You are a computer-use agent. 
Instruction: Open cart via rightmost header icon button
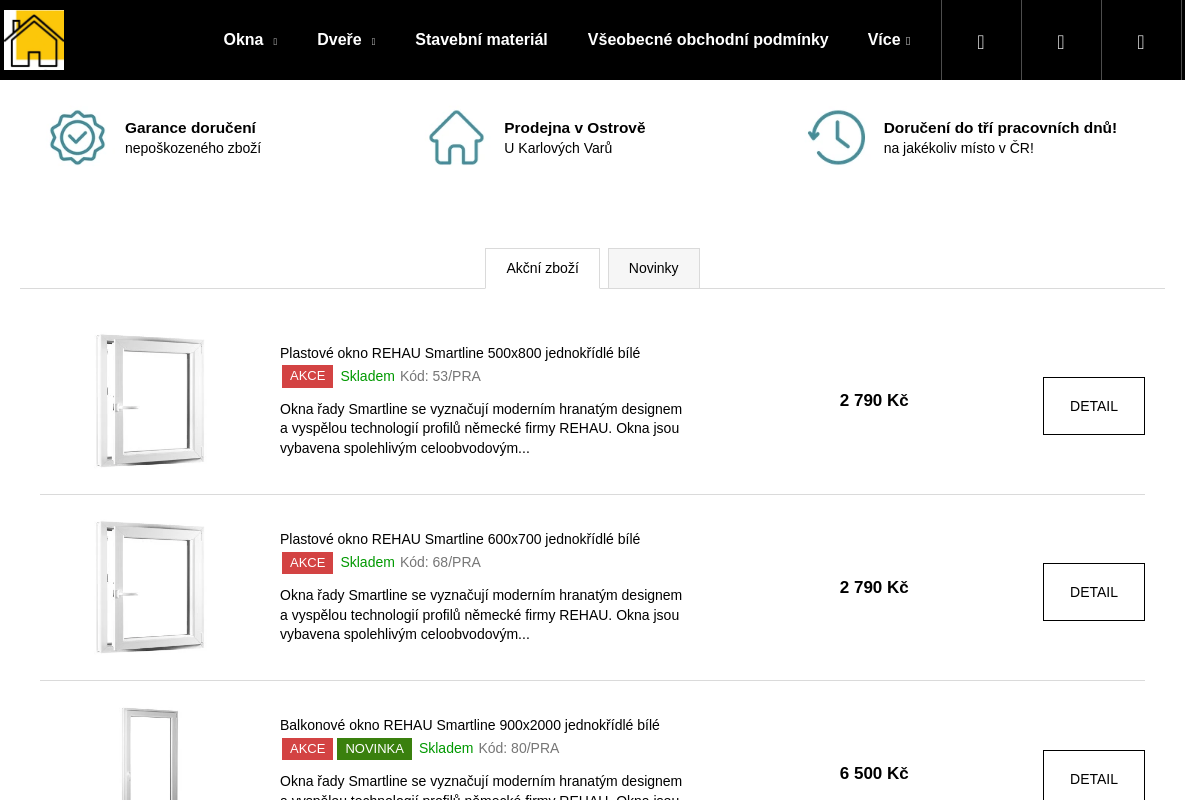click(x=1141, y=41)
